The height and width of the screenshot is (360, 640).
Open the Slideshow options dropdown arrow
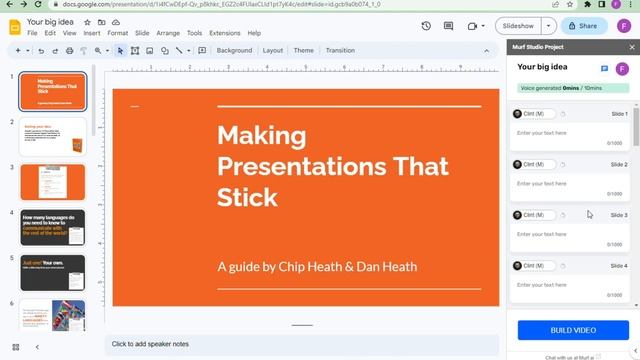click(x=549, y=26)
